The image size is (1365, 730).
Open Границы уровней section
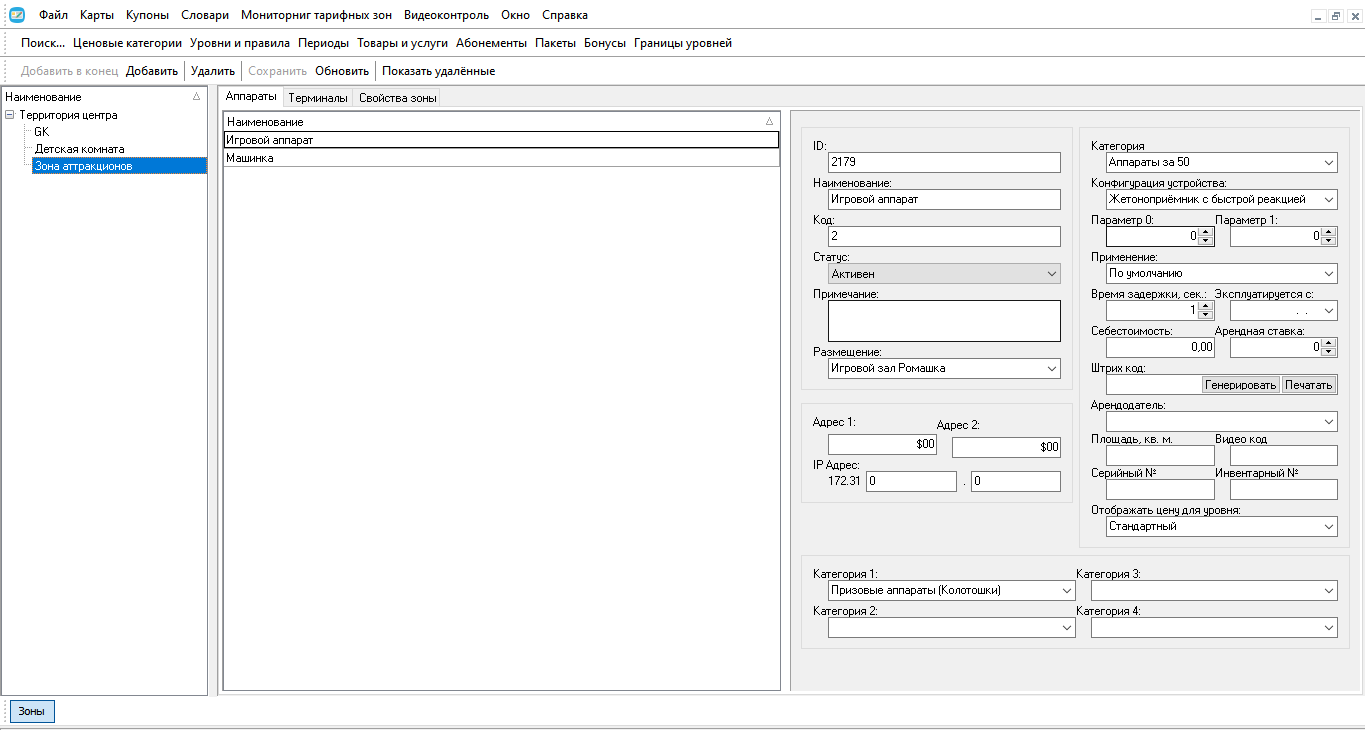(x=683, y=43)
